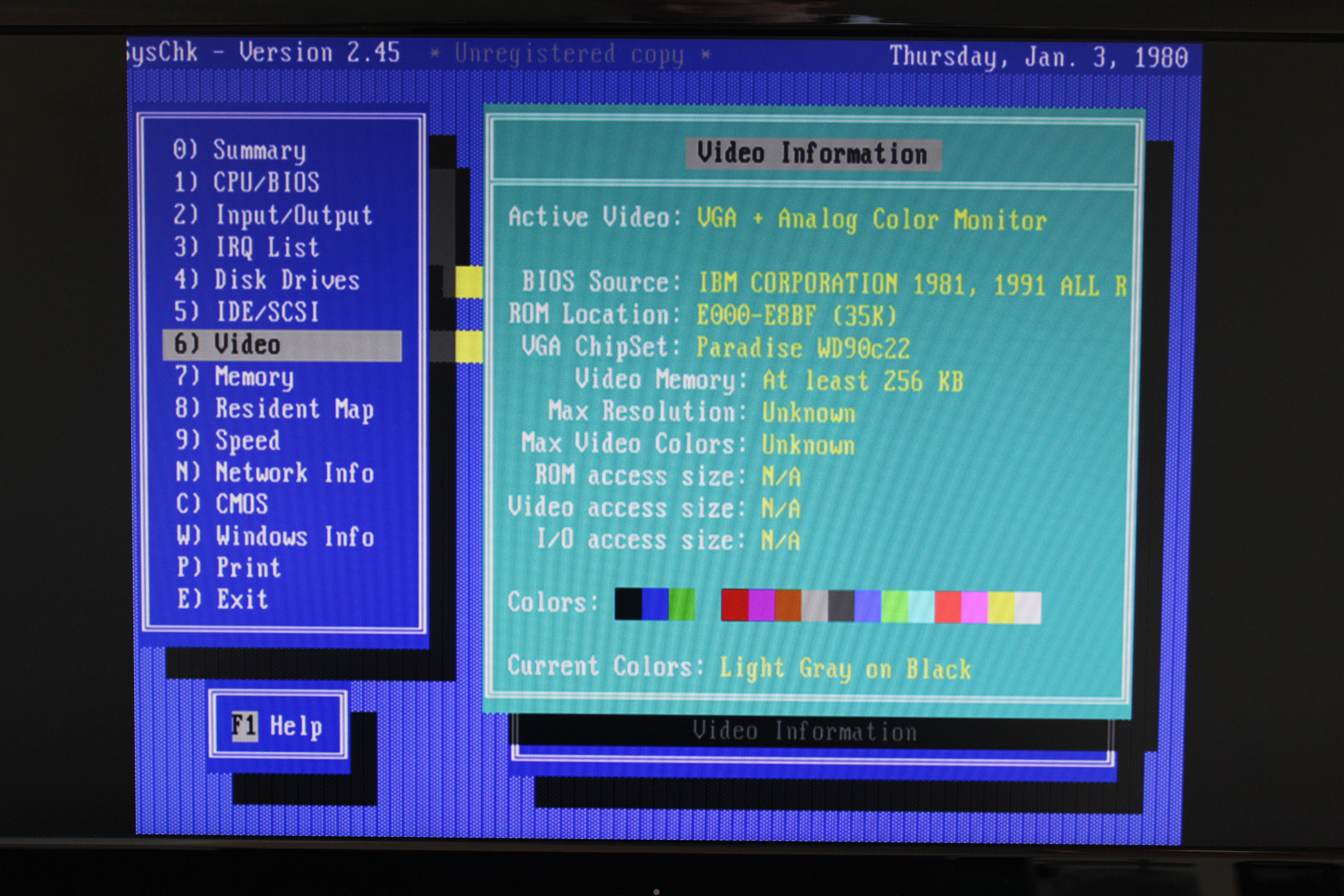Click the 'Thursday, Jan. 3, 1980' date
This screenshot has height=896, width=1344.
(1039, 57)
